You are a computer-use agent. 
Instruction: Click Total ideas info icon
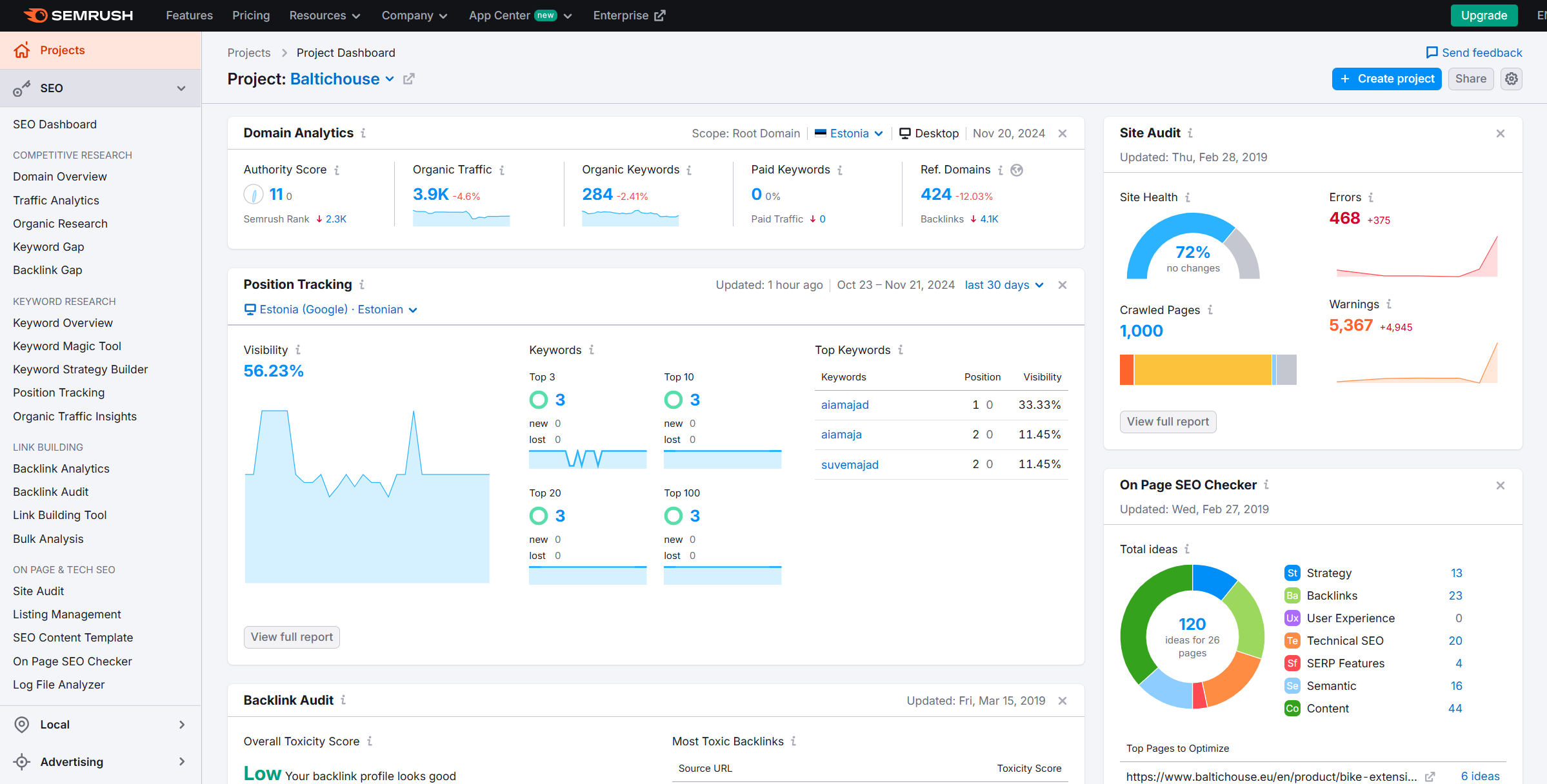tap(1187, 549)
